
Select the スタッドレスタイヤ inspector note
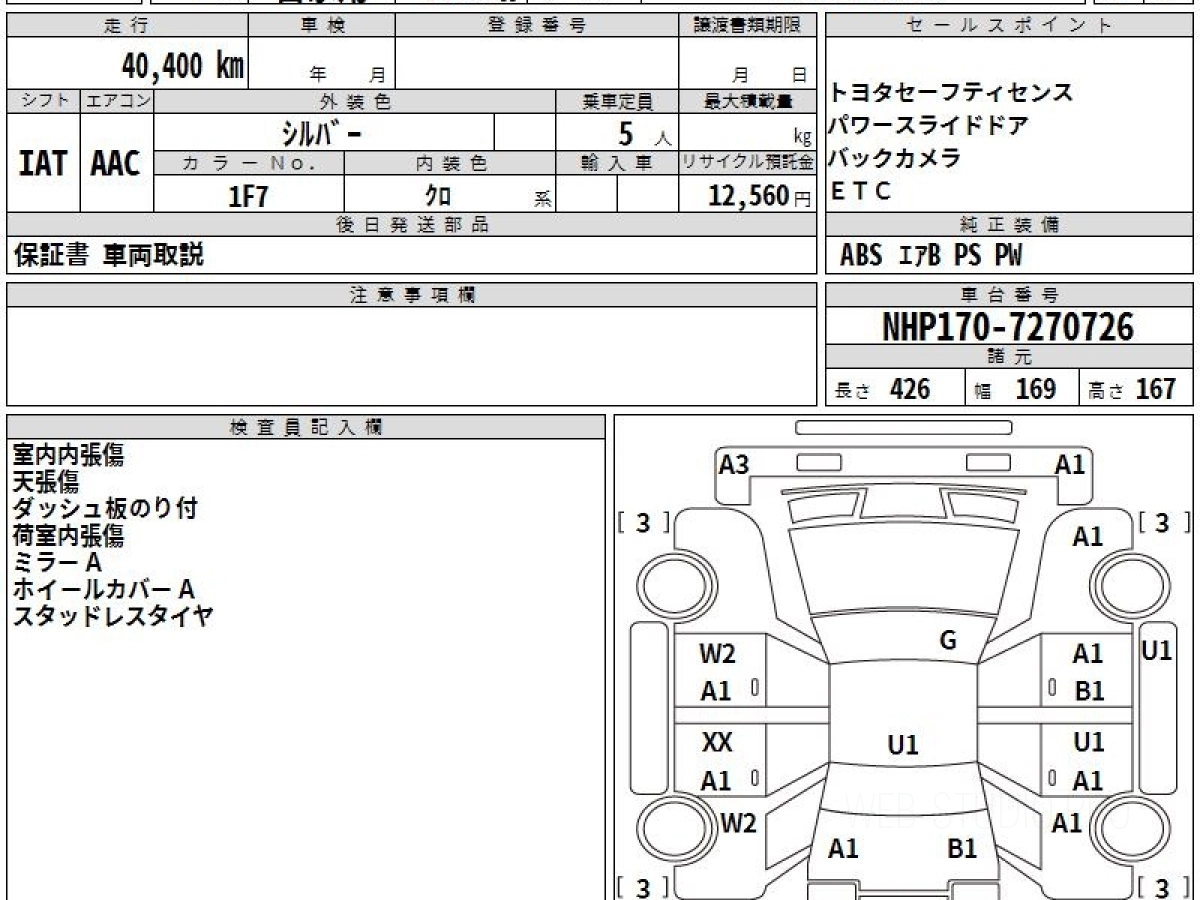pyautogui.click(x=113, y=616)
